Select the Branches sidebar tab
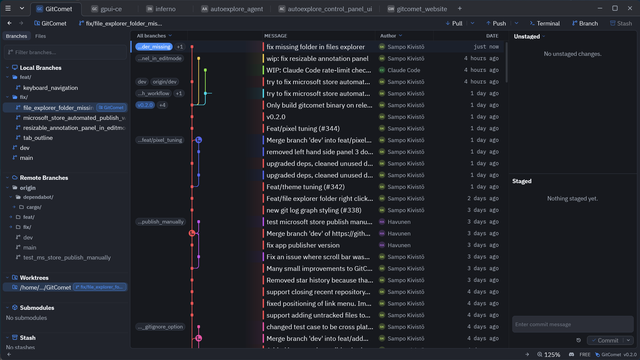 (x=16, y=36)
